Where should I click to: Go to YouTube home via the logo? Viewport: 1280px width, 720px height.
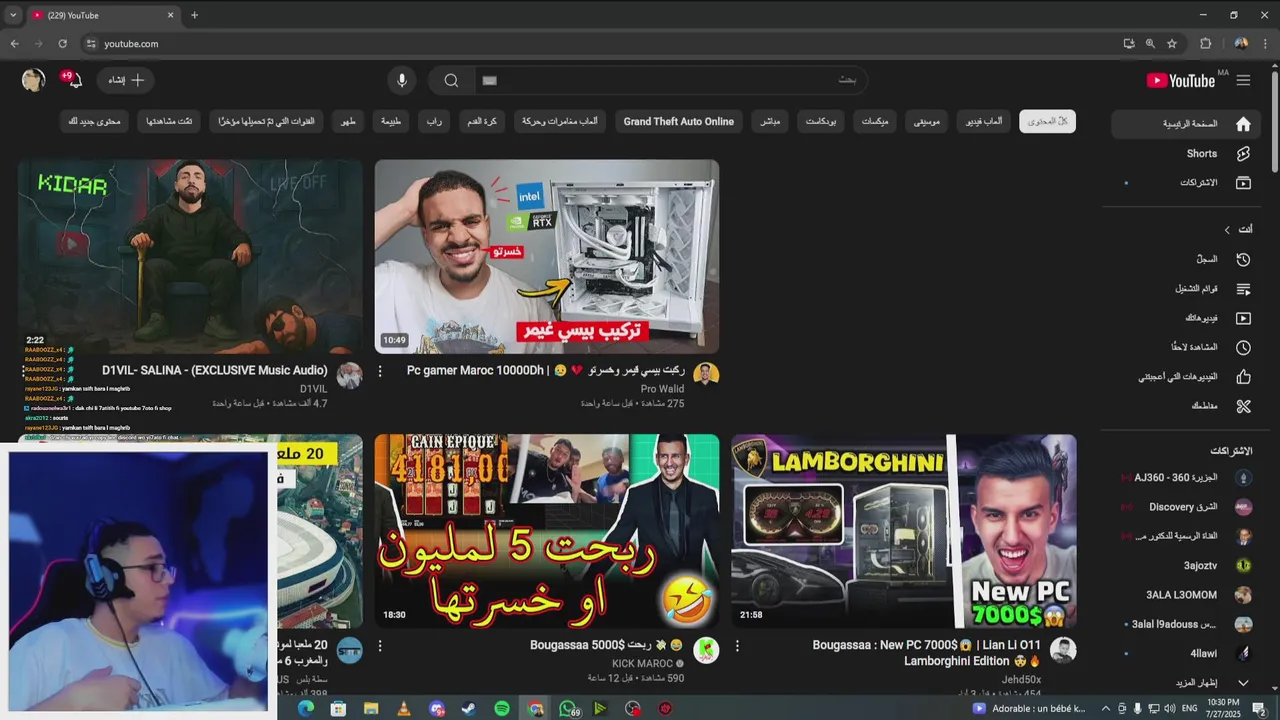click(1182, 80)
